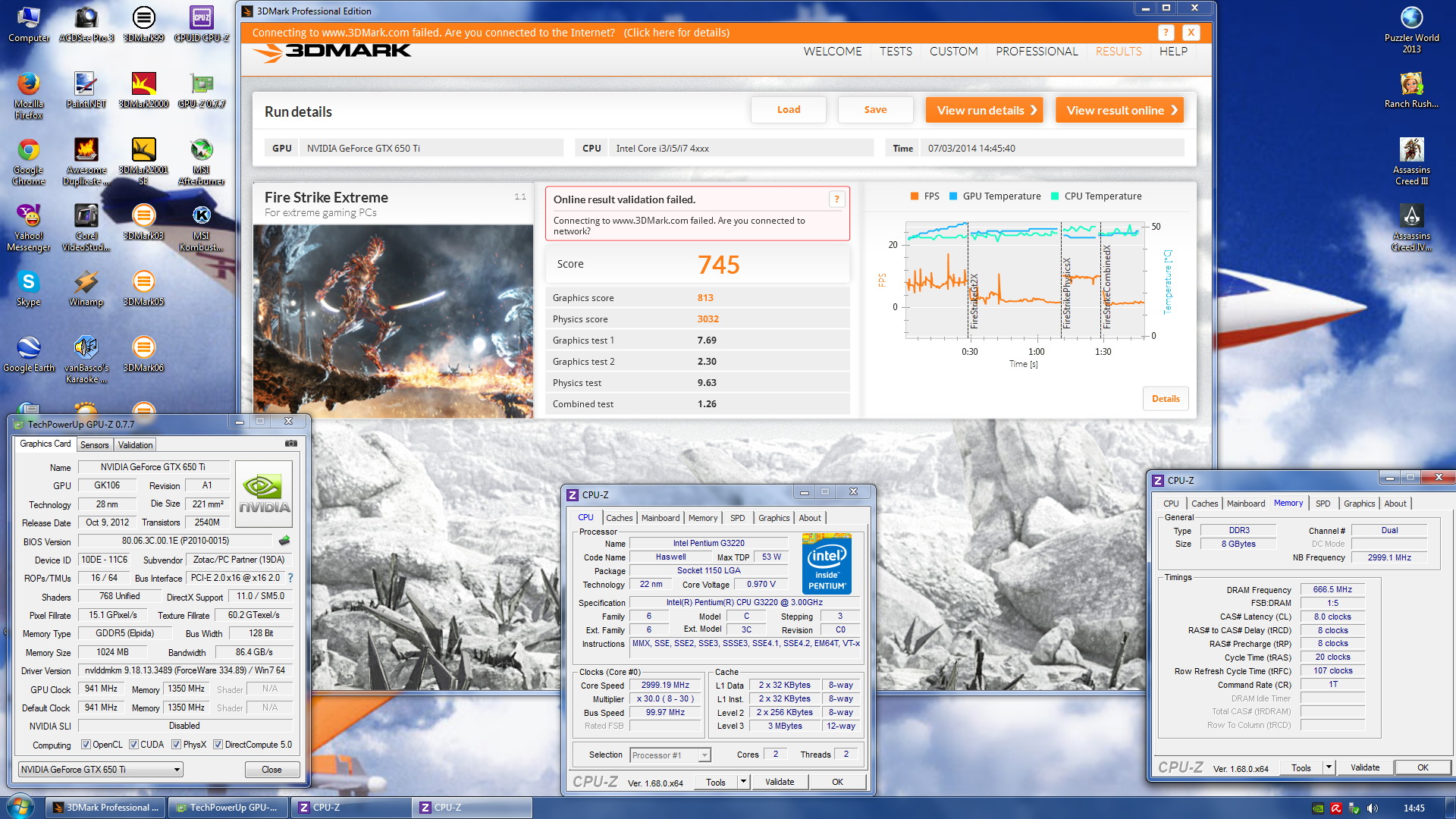This screenshot has height=819, width=1456.
Task: Launch Assassins Creed IV desktop icon
Action: tap(1411, 227)
